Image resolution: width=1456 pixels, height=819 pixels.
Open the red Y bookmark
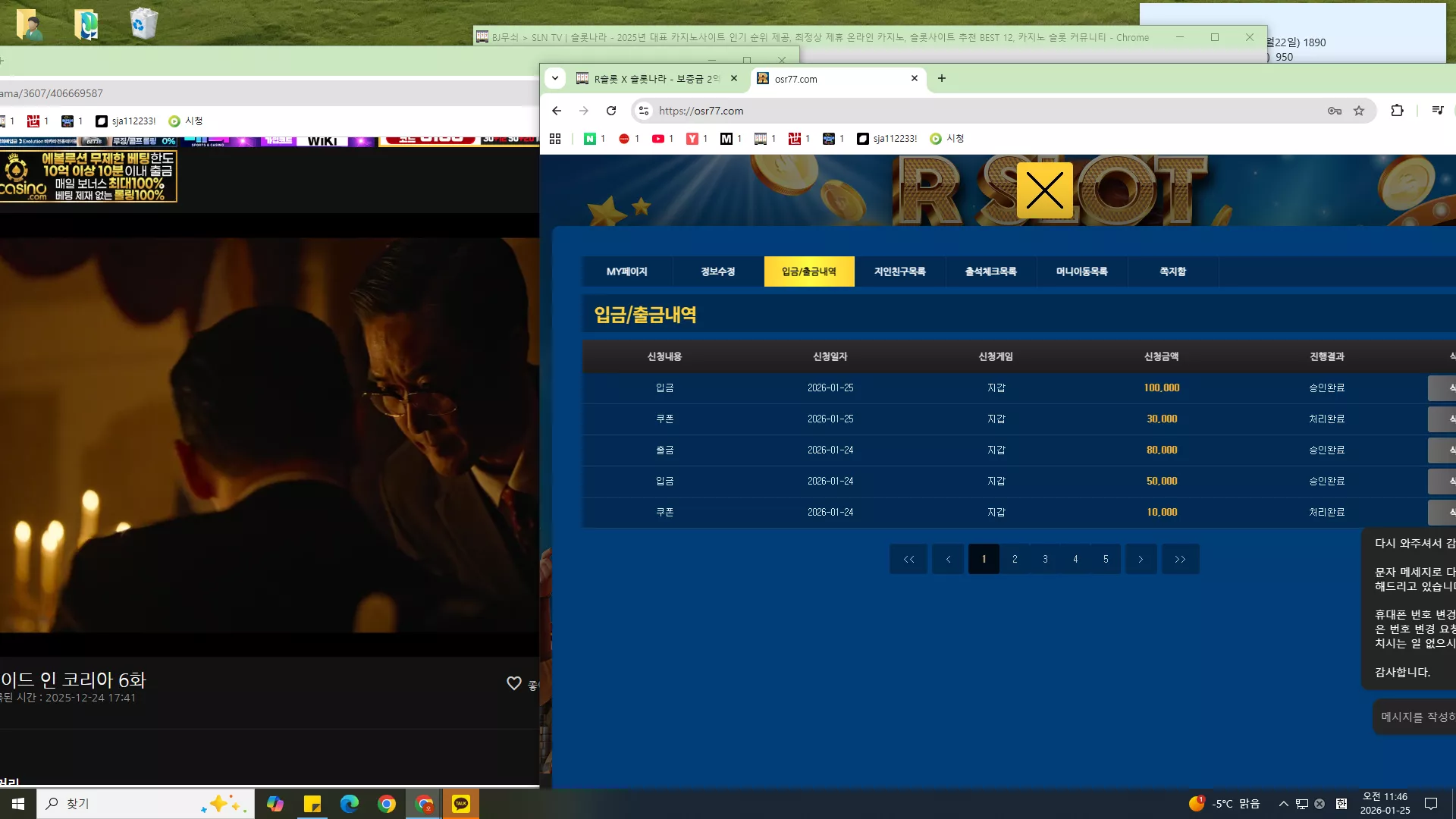pos(697,139)
